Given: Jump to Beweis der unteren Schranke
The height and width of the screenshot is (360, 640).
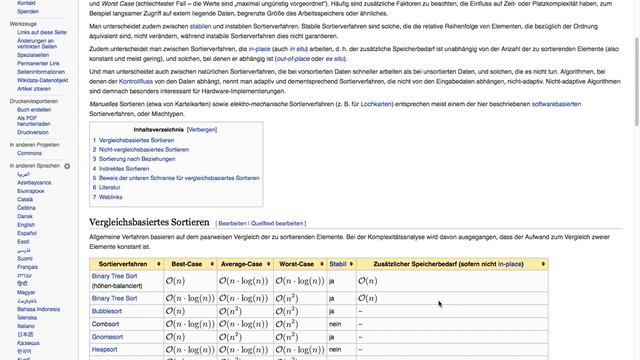Looking at the screenshot, I should 179,178.
